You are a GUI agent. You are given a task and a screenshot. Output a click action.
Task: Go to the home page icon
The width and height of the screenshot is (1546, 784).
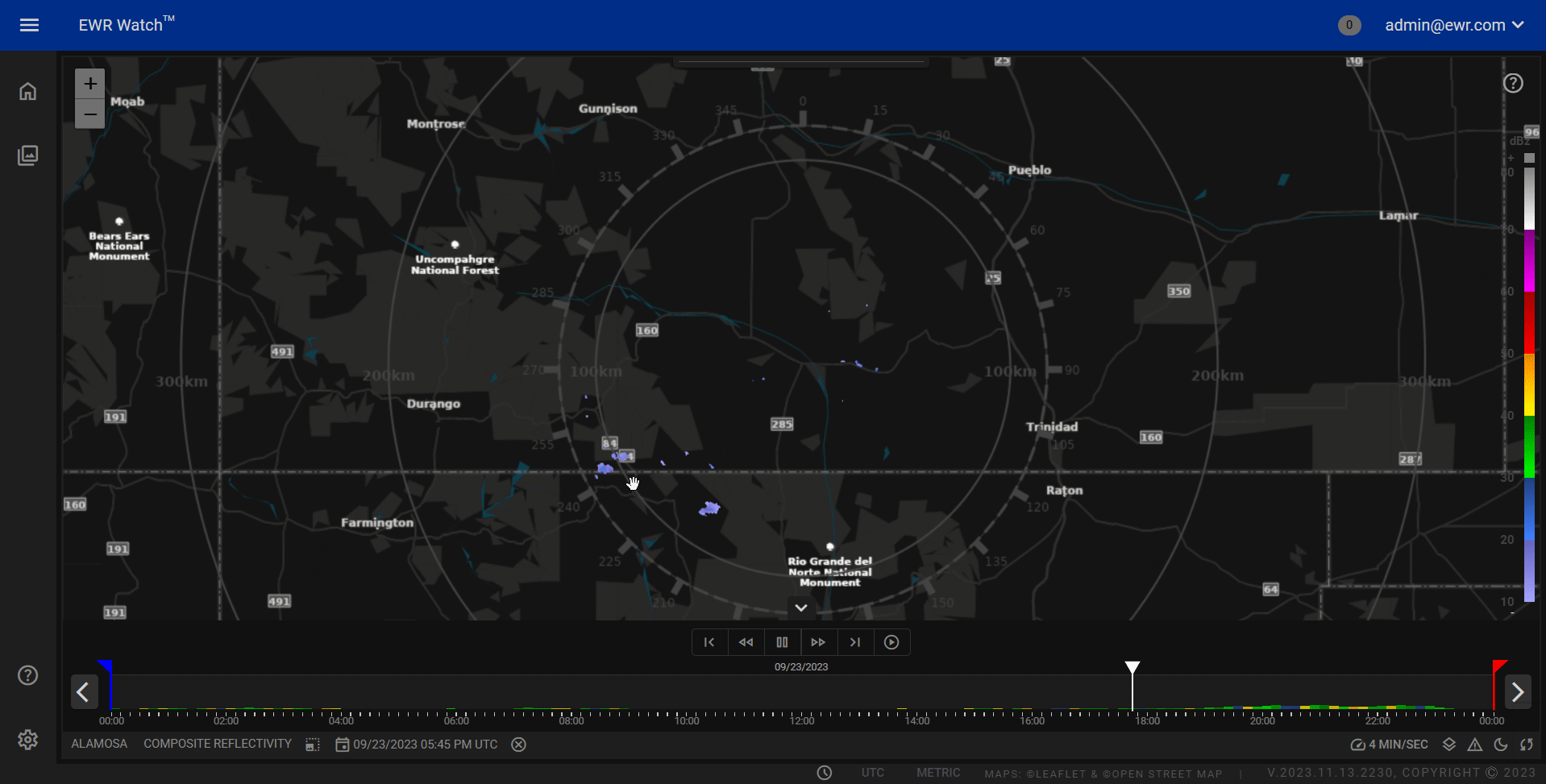pos(28,91)
